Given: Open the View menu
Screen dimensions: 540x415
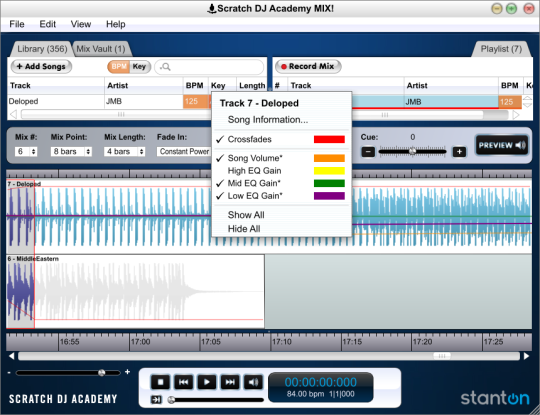Looking at the screenshot, I should [x=81, y=24].
